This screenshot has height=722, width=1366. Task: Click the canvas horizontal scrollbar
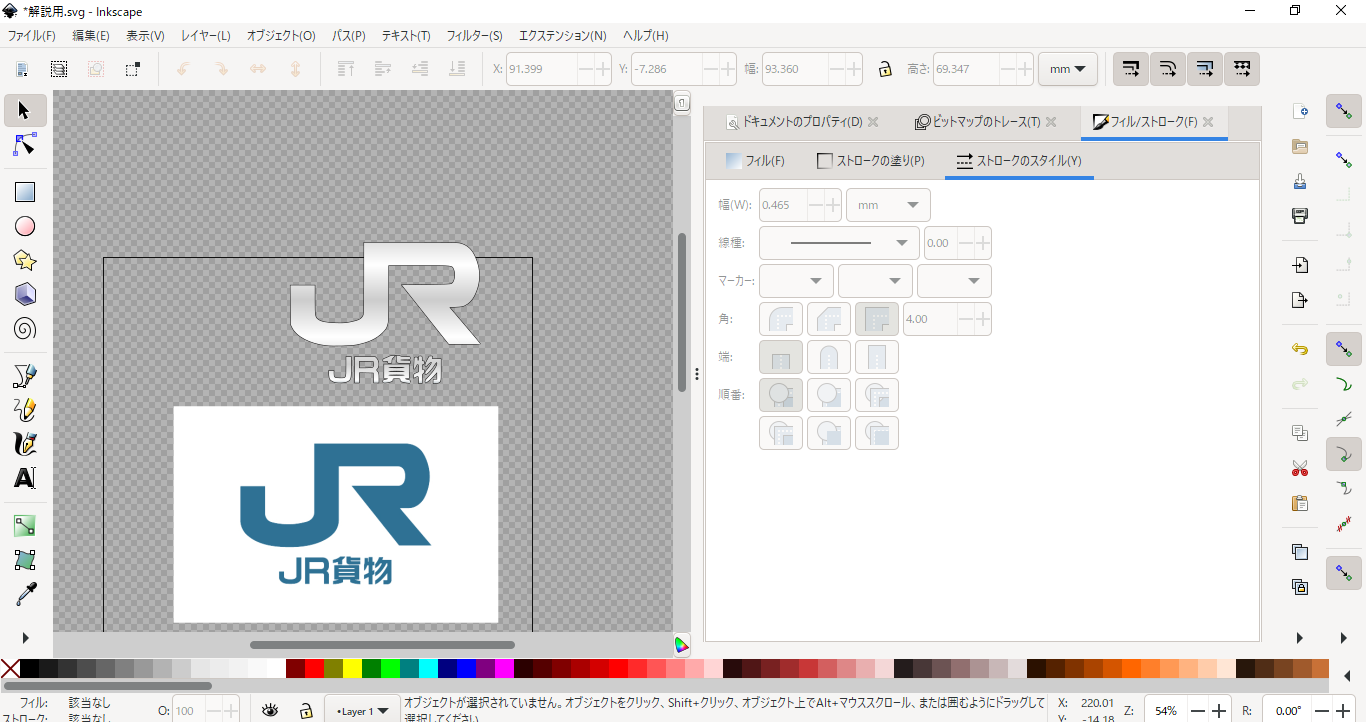pos(382,645)
